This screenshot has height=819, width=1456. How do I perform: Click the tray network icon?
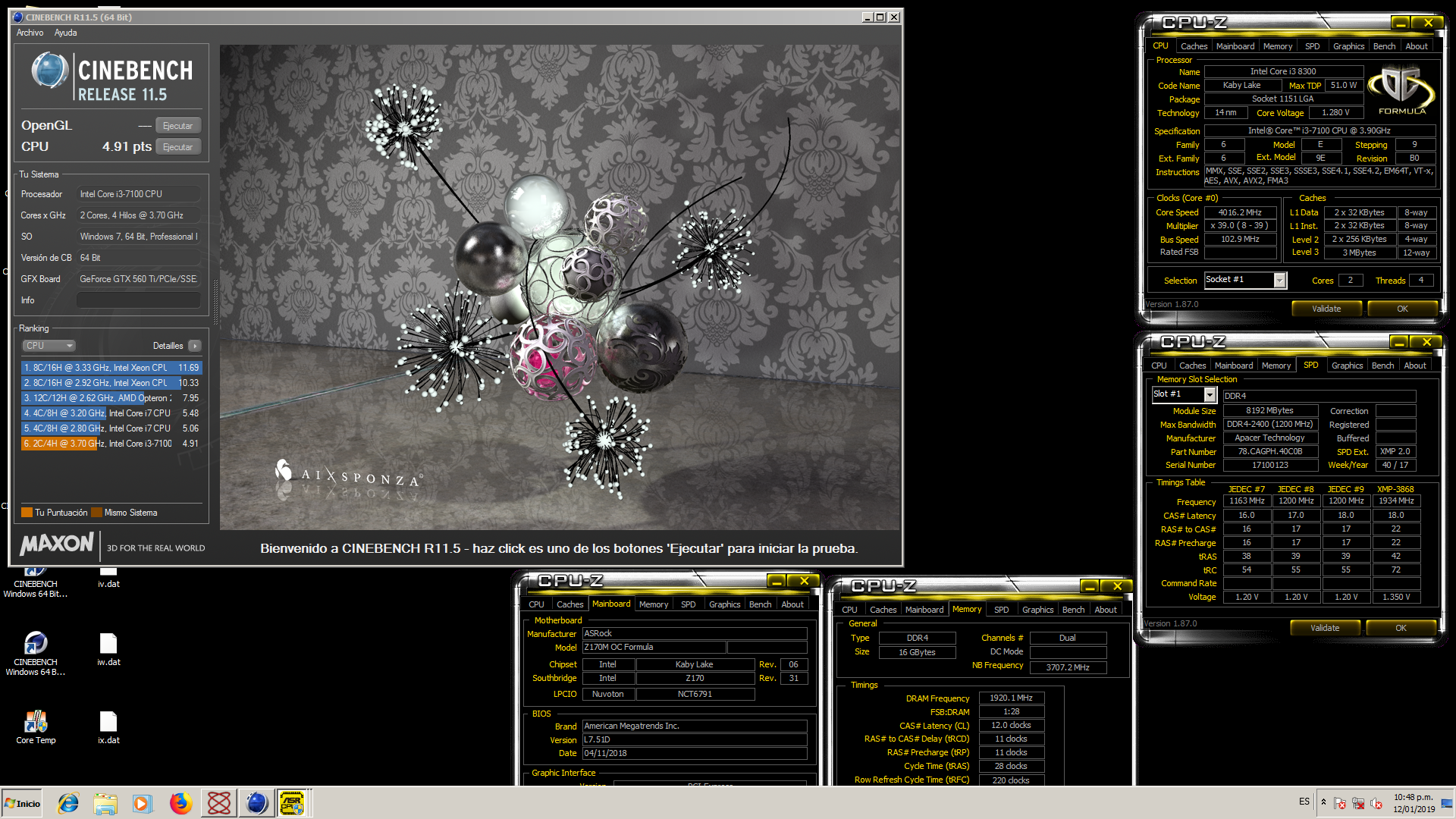pos(1358,803)
